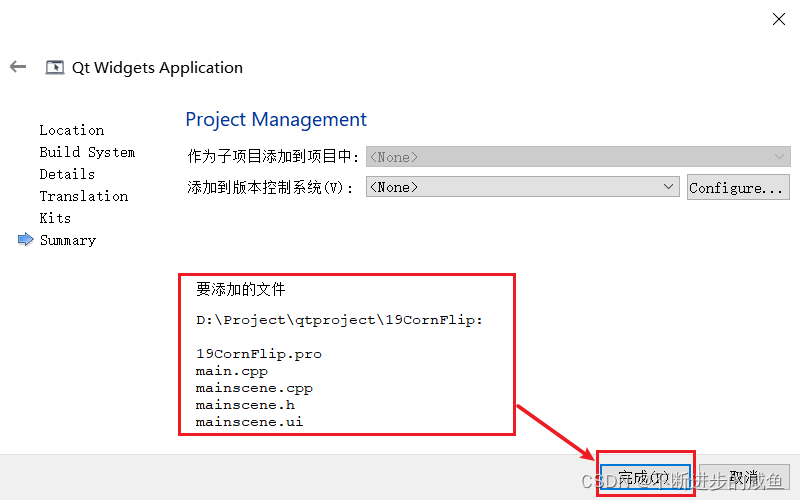Click the 要添加的文件 label
Image resolution: width=800 pixels, height=500 pixels.
240,289
